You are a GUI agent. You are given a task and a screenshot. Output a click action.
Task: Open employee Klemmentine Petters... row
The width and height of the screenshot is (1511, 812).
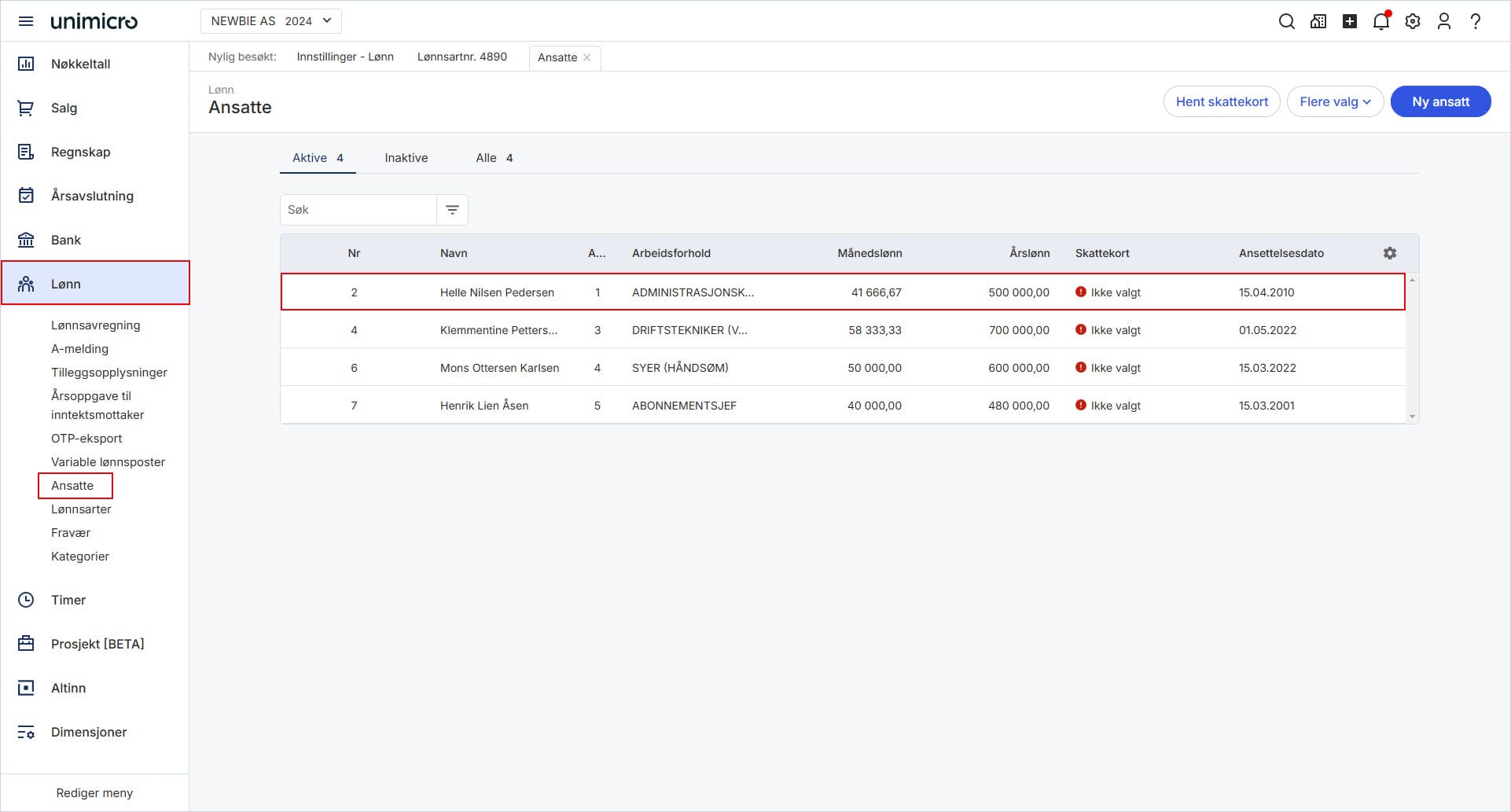pos(843,330)
